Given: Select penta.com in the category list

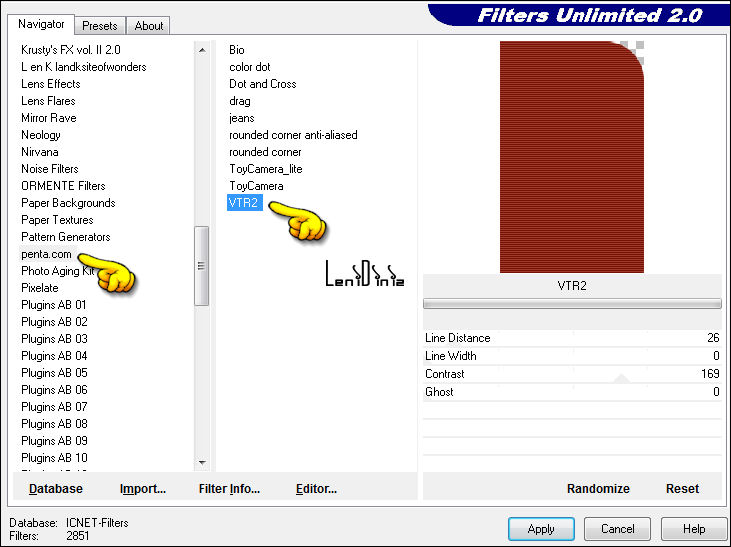Looking at the screenshot, I should tap(46, 254).
